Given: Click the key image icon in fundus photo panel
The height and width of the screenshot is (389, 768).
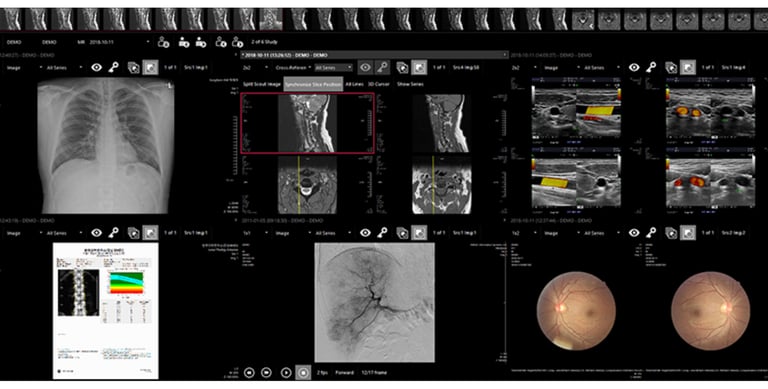Looking at the screenshot, I should (x=651, y=233).
